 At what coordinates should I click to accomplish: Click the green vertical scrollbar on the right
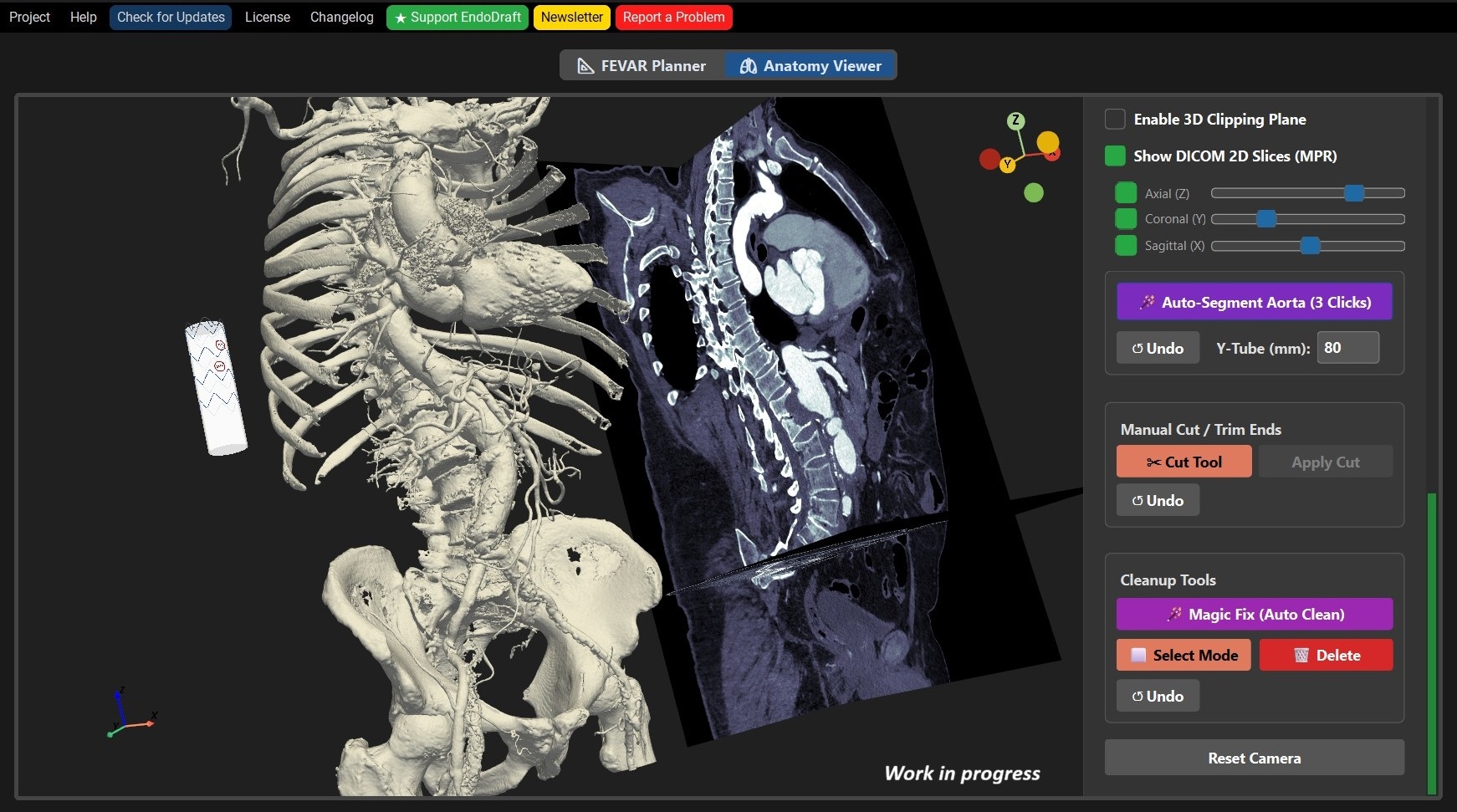point(1432,642)
